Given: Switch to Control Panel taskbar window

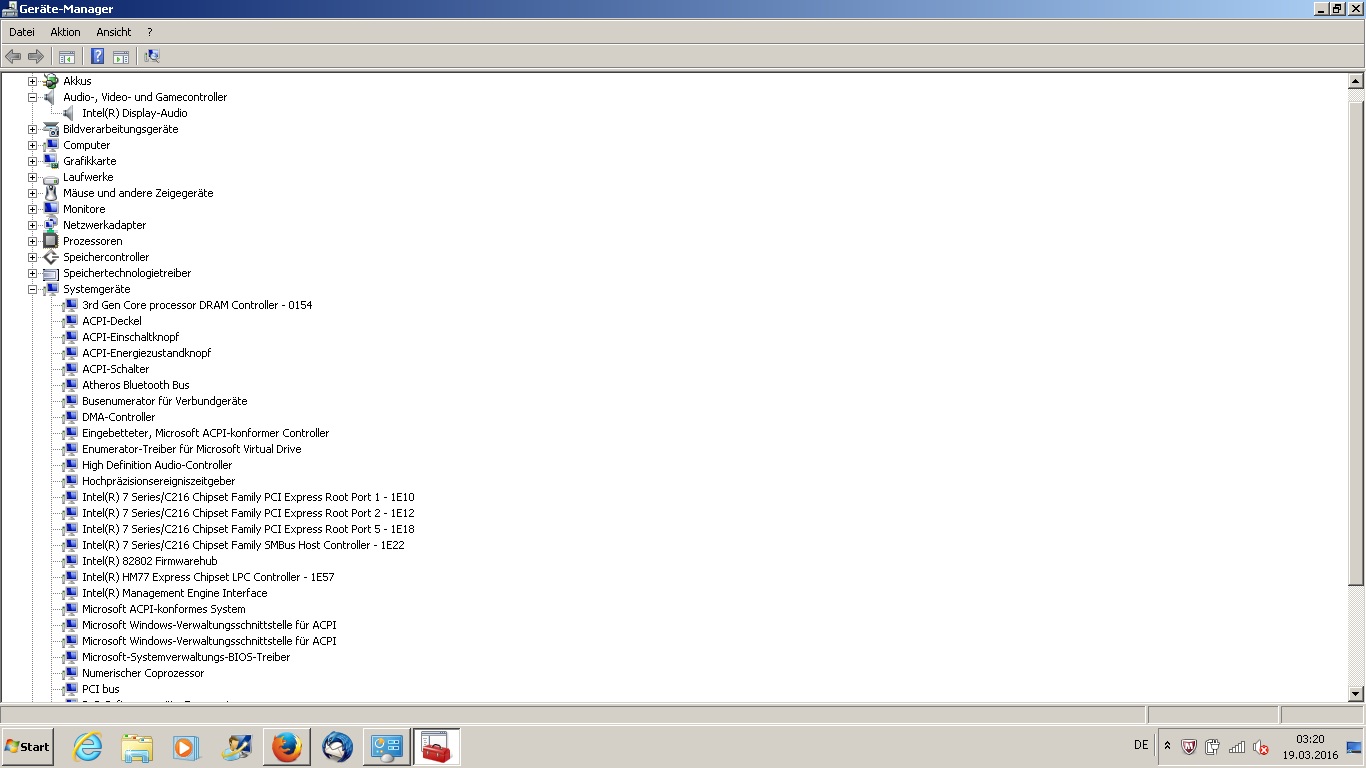Looking at the screenshot, I should 386,747.
